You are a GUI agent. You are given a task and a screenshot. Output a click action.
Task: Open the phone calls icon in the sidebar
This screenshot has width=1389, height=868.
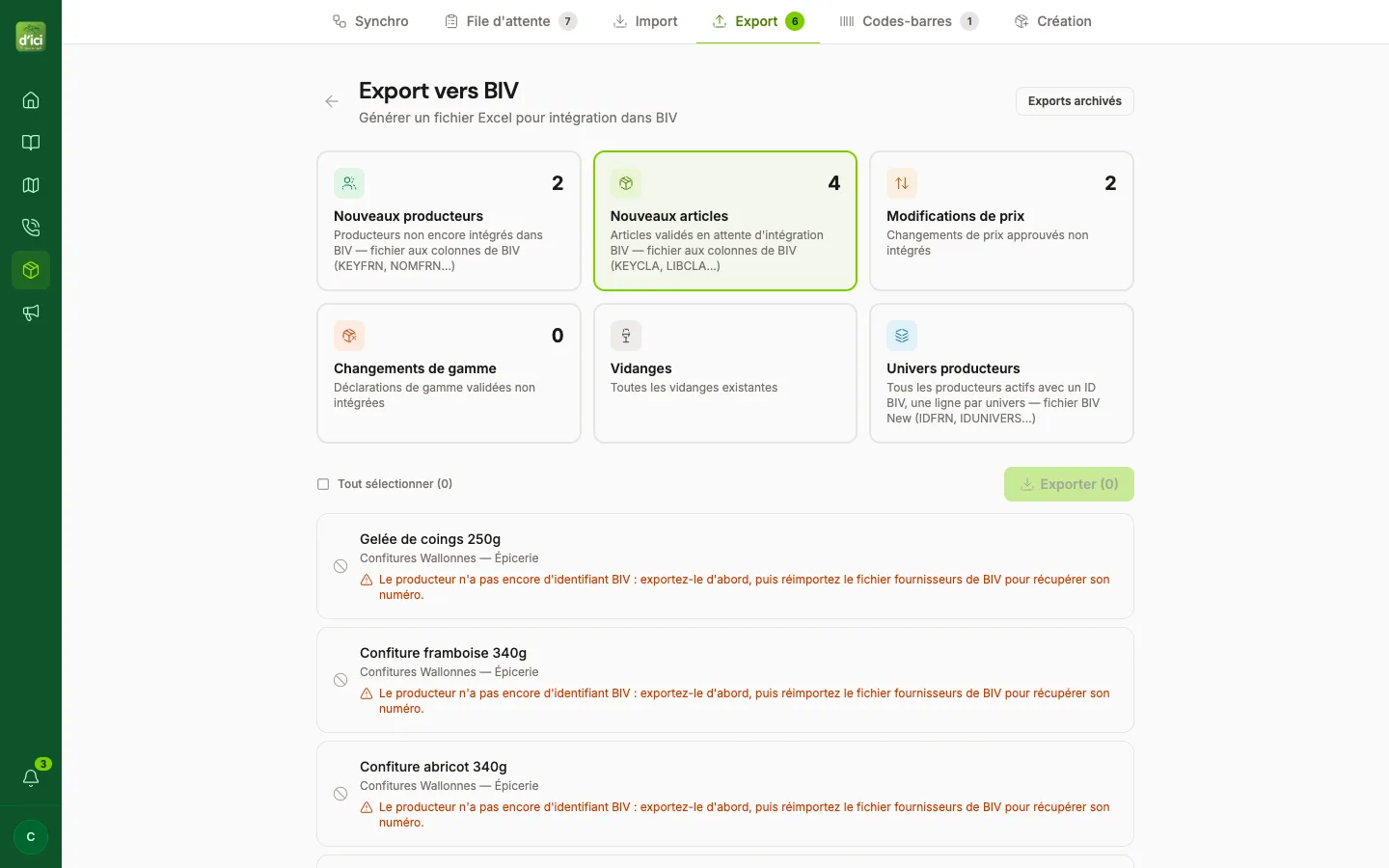(x=31, y=228)
